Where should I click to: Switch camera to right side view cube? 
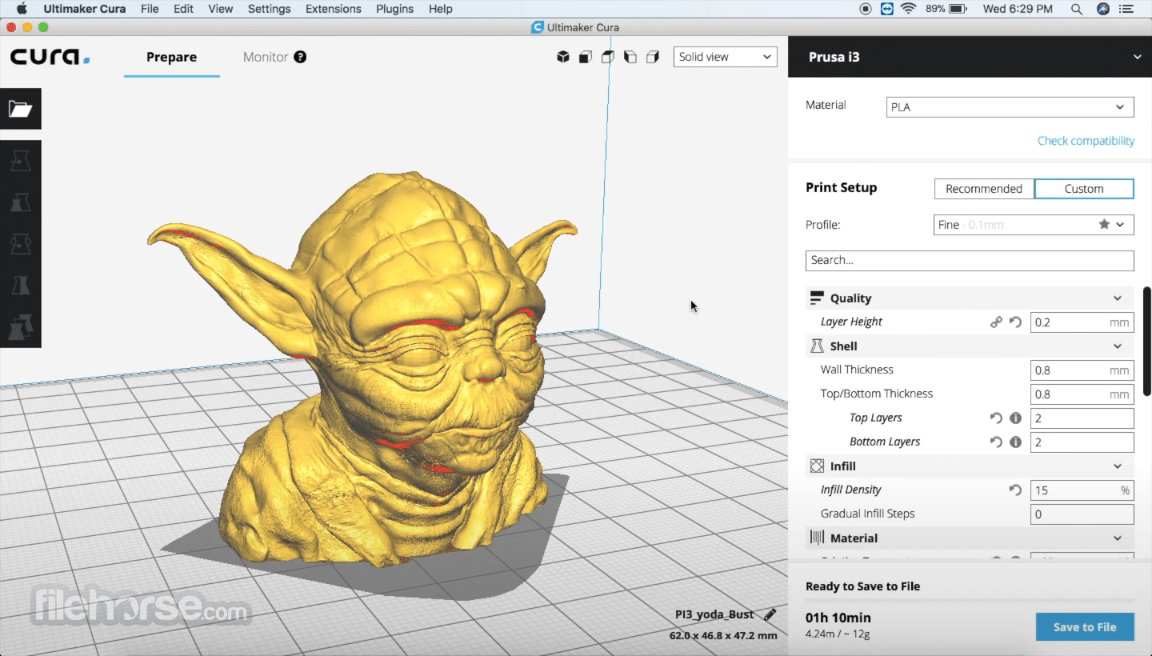pos(652,57)
